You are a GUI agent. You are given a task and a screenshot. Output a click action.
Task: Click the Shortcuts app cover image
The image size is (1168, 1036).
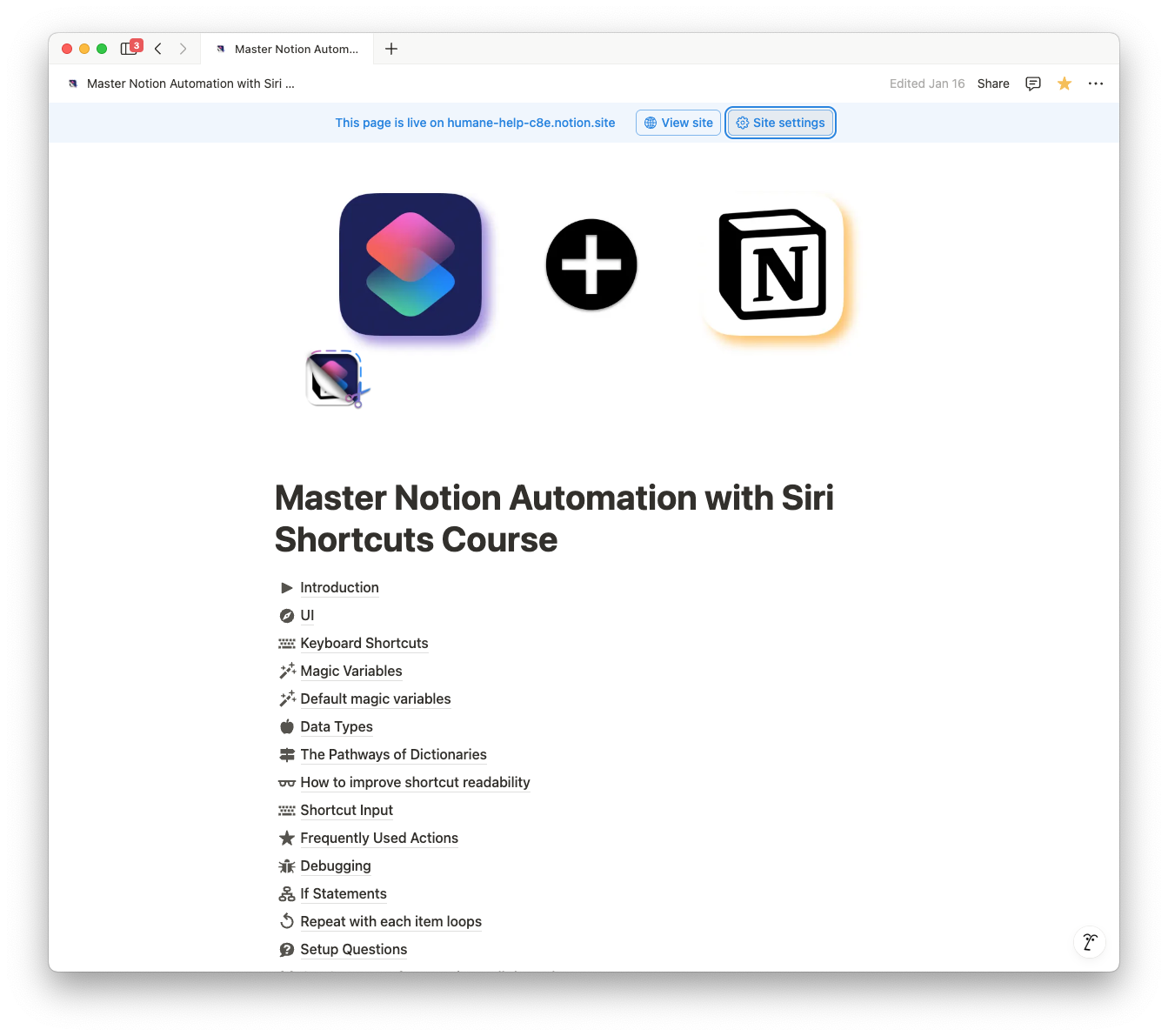(x=410, y=264)
